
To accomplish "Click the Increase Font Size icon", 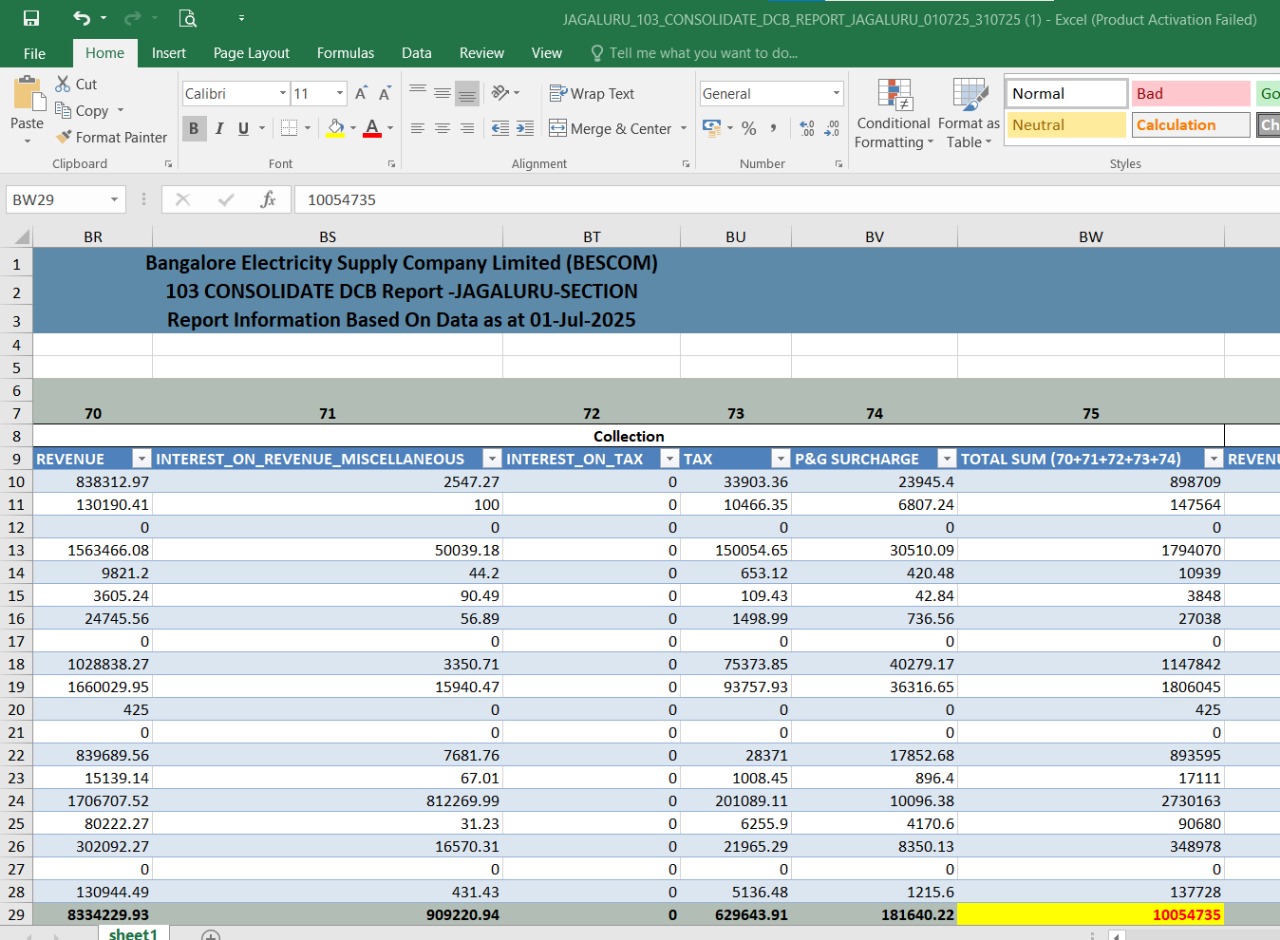I will (362, 94).
